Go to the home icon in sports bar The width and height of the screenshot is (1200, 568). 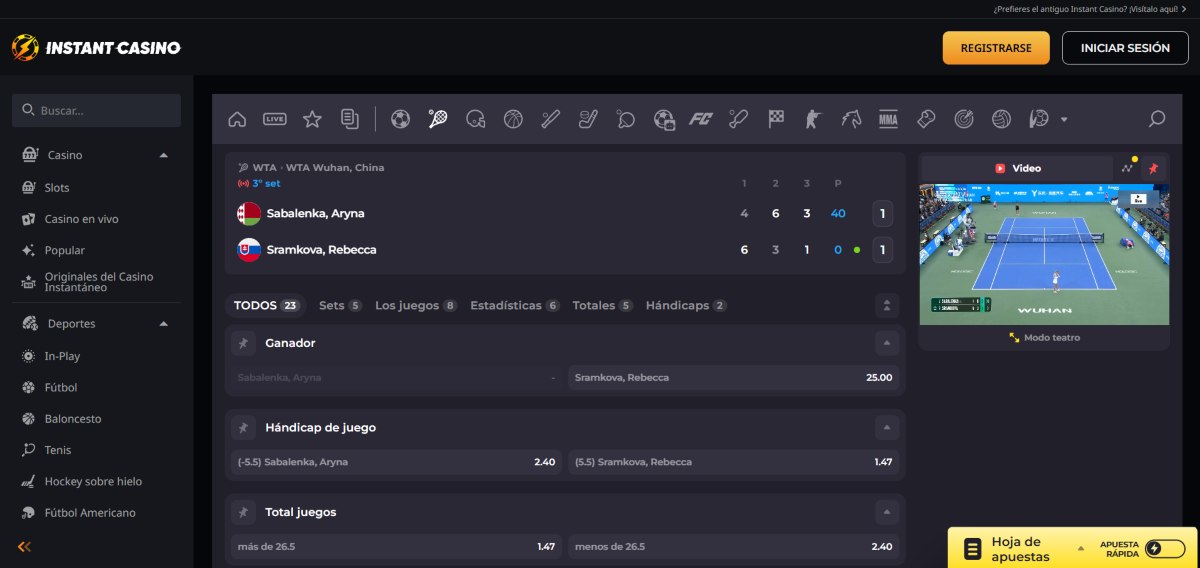pyautogui.click(x=237, y=119)
